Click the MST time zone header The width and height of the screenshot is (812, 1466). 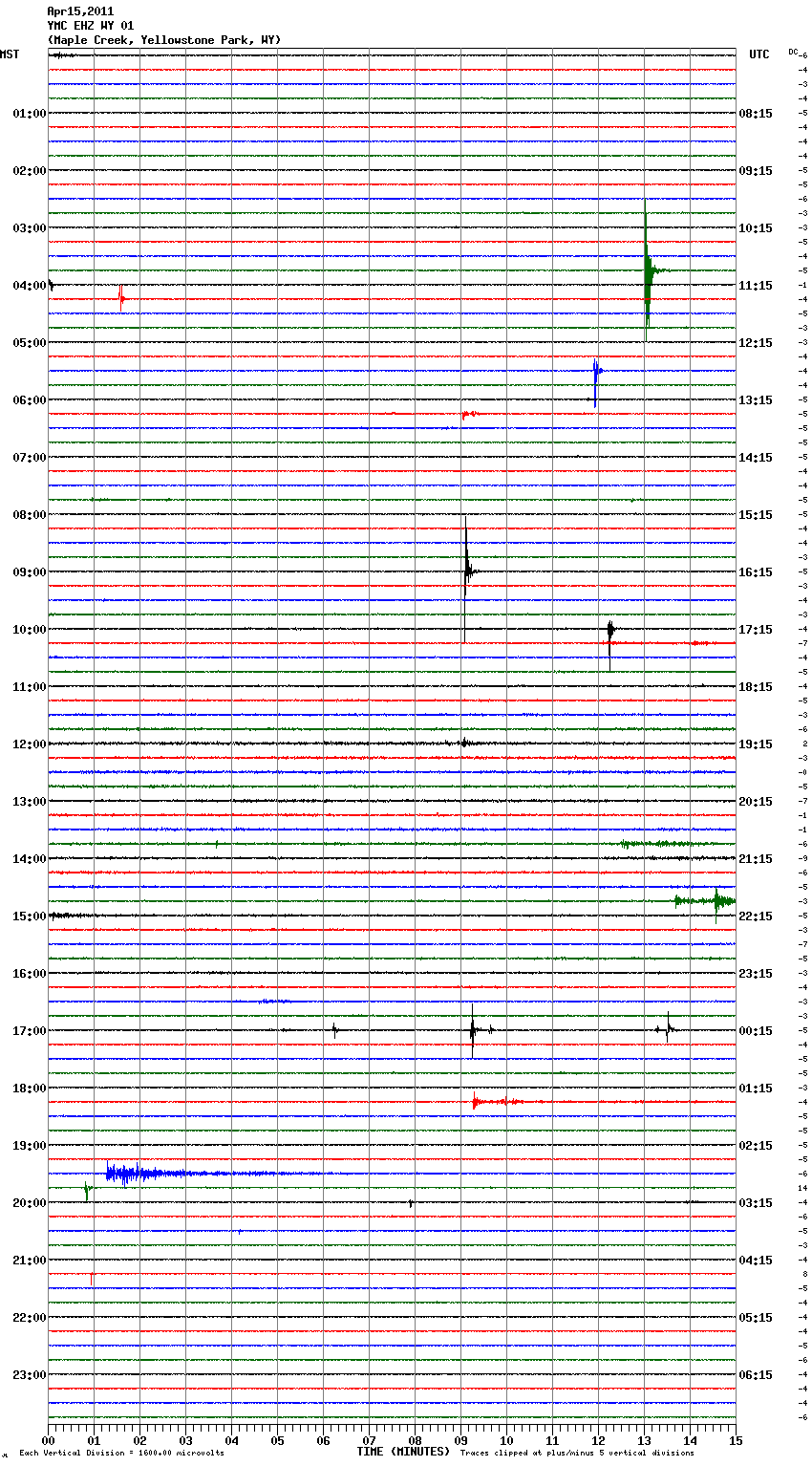click(x=10, y=54)
